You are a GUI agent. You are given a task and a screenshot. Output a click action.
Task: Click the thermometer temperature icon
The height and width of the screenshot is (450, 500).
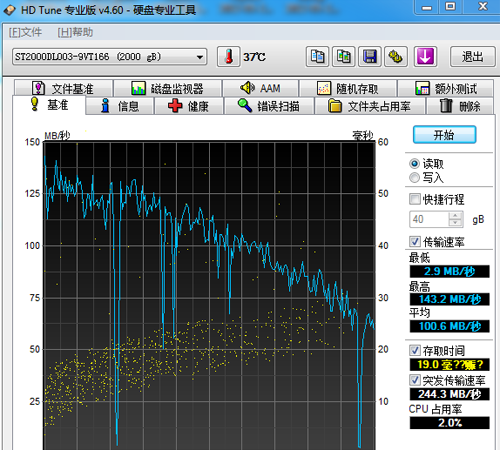[x=228, y=57]
